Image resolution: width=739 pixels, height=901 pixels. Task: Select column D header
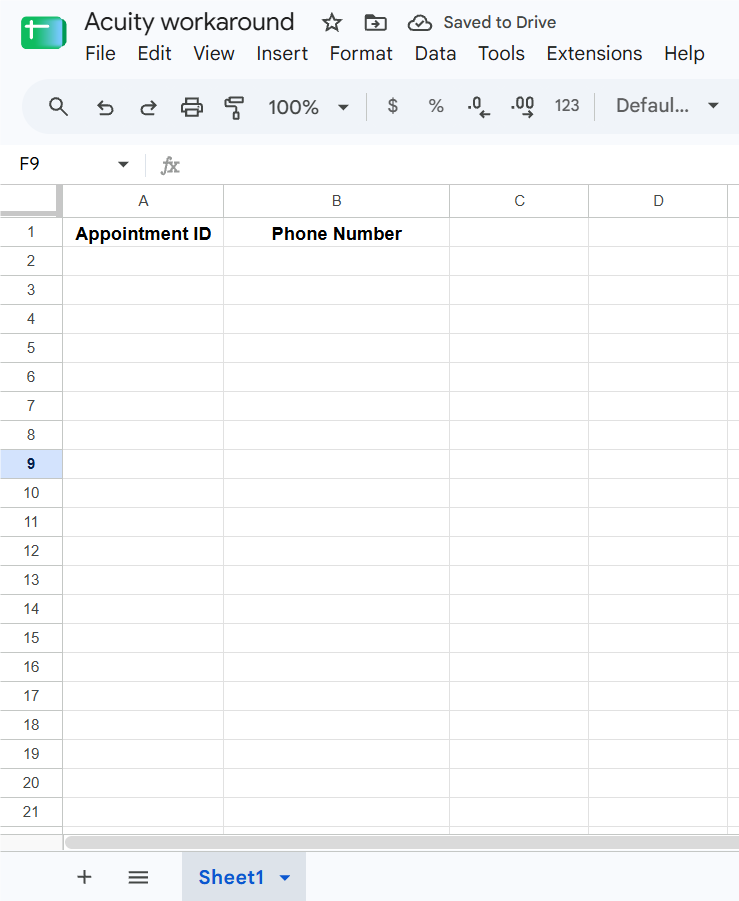tap(659, 201)
